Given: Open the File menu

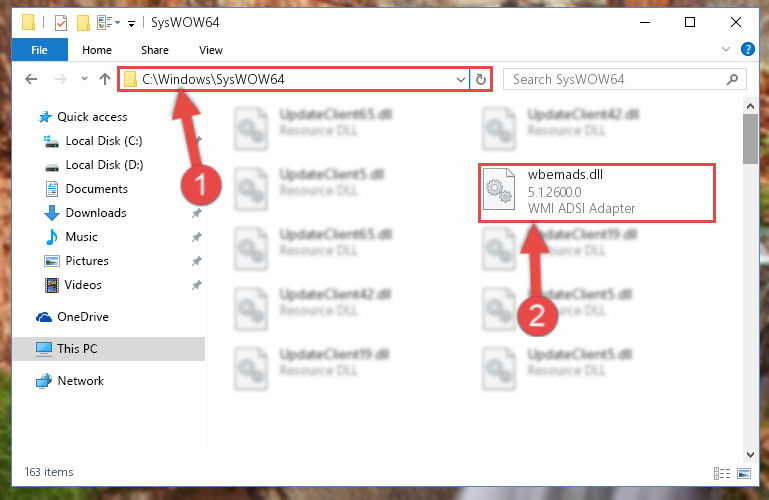Looking at the screenshot, I should point(40,50).
